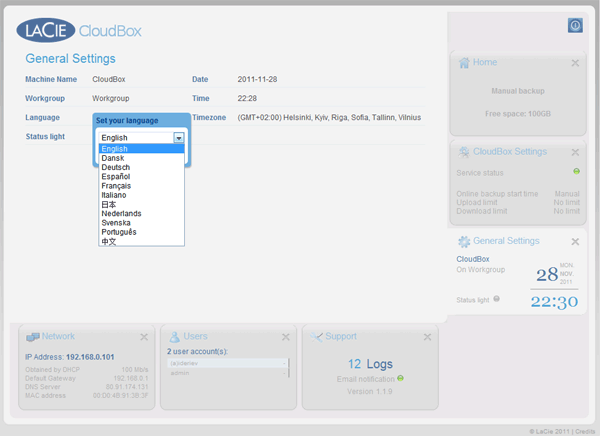Select the admin user account row
Viewport: 600px width, 436px height.
[x=227, y=373]
